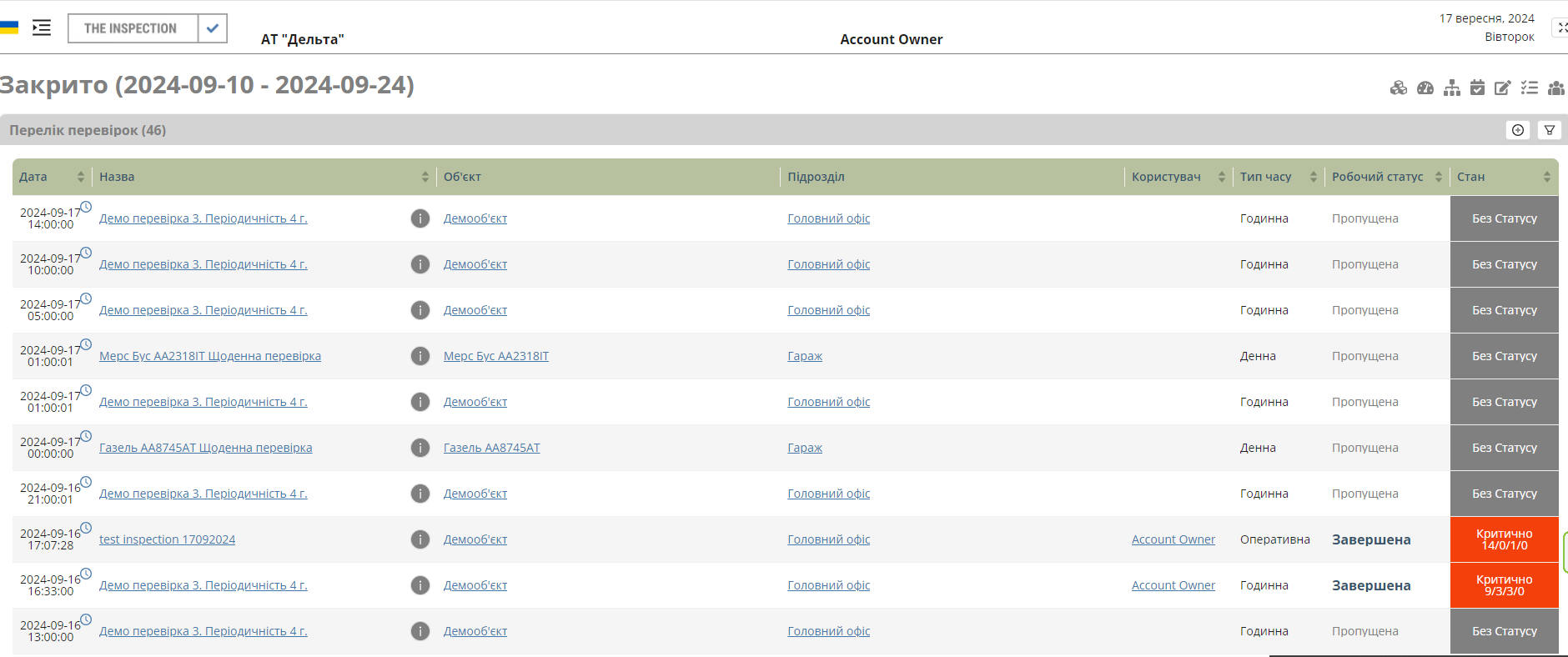This screenshot has height=657, width=1568.
Task: Open the dashboard gauge icon
Action: pyautogui.click(x=1425, y=88)
